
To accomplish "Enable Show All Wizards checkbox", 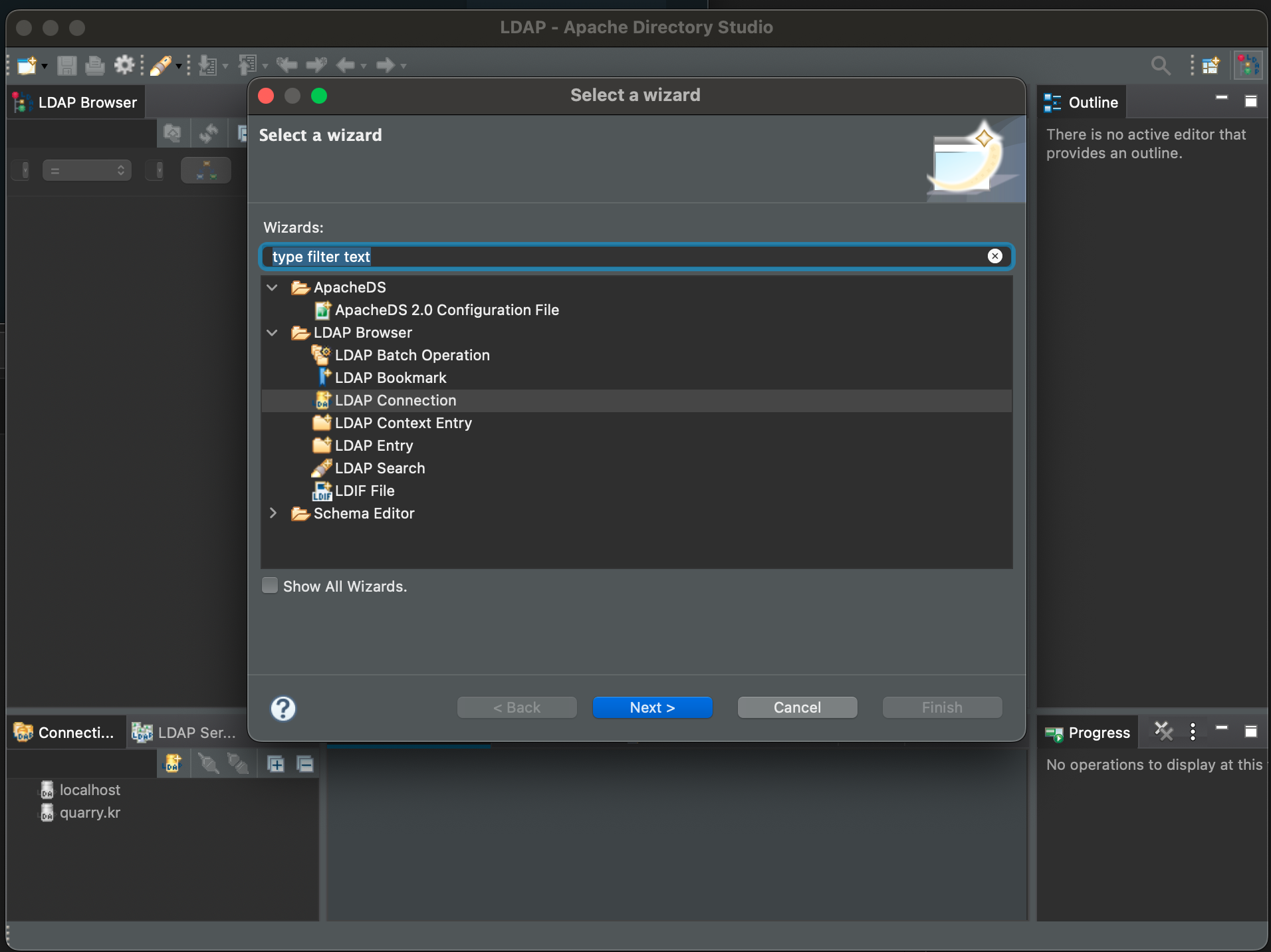I will tap(270, 586).
